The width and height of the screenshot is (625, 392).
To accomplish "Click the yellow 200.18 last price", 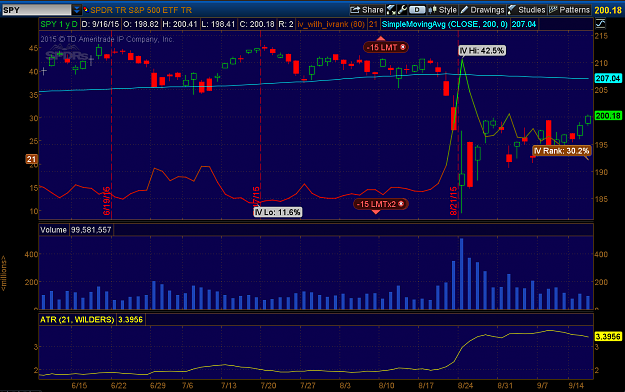I will tap(608, 10).
